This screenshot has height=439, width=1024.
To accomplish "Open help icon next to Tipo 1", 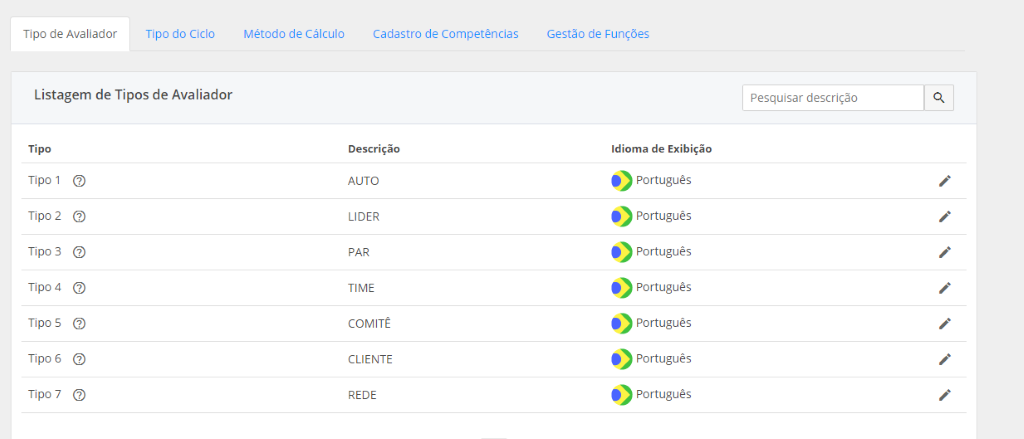I will (x=80, y=181).
